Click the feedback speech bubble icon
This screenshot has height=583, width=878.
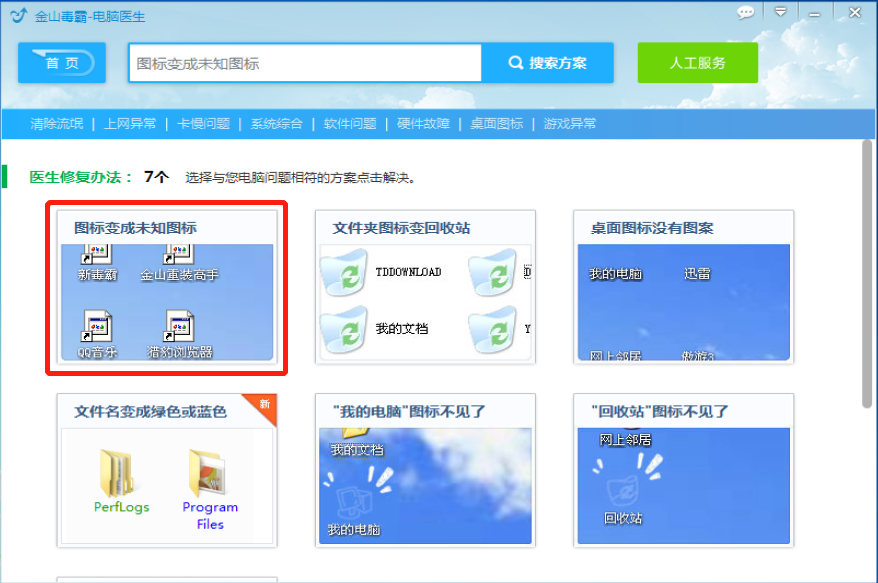745,12
